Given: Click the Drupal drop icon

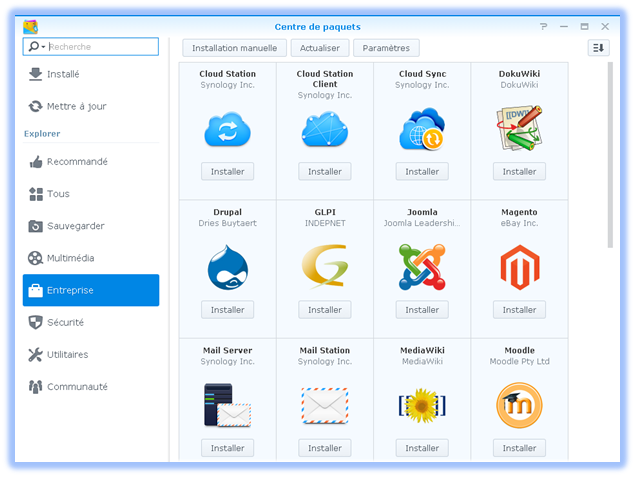Looking at the screenshot, I should coord(228,267).
